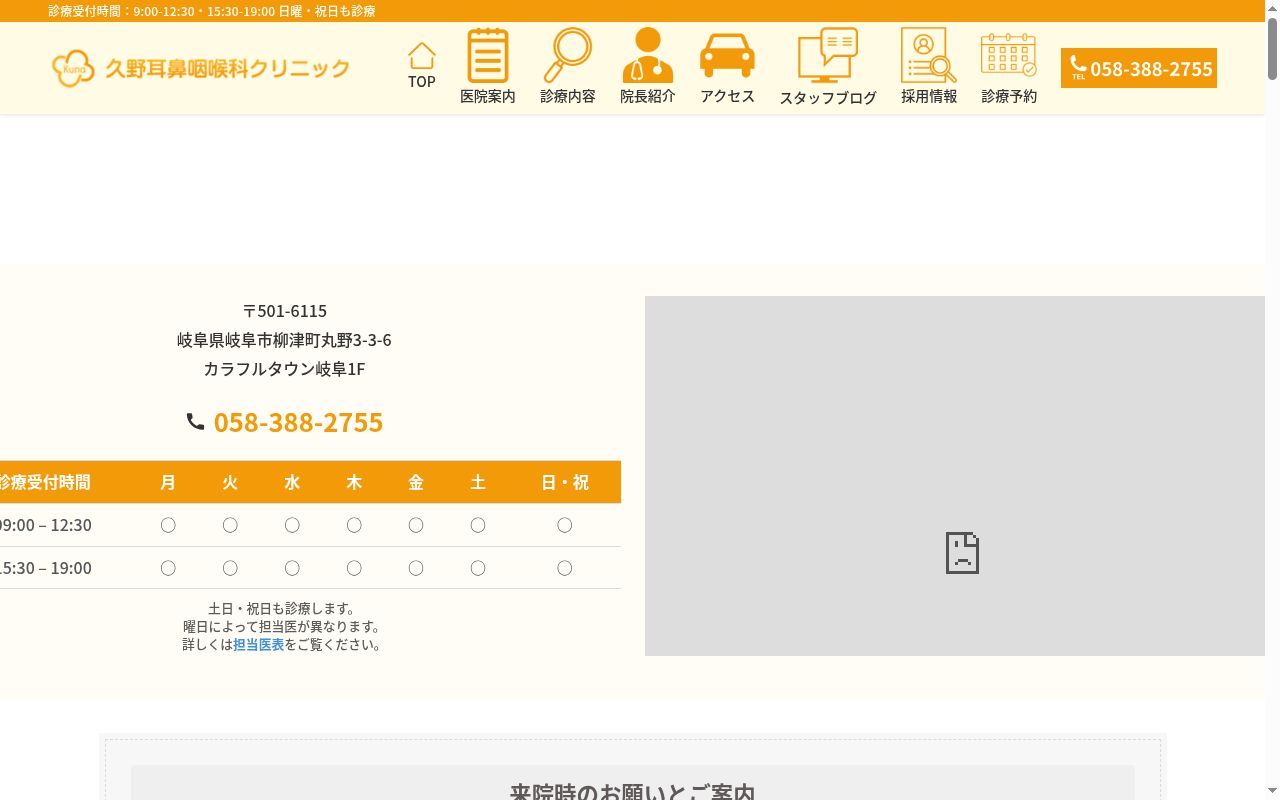Click 来院時のお願いとご案内 heading
Viewport: 1280px width, 800px height.
(632, 791)
